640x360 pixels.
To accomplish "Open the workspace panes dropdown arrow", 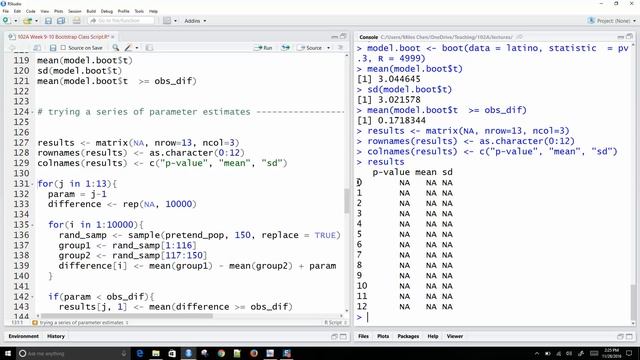I will (x=176, y=21).
